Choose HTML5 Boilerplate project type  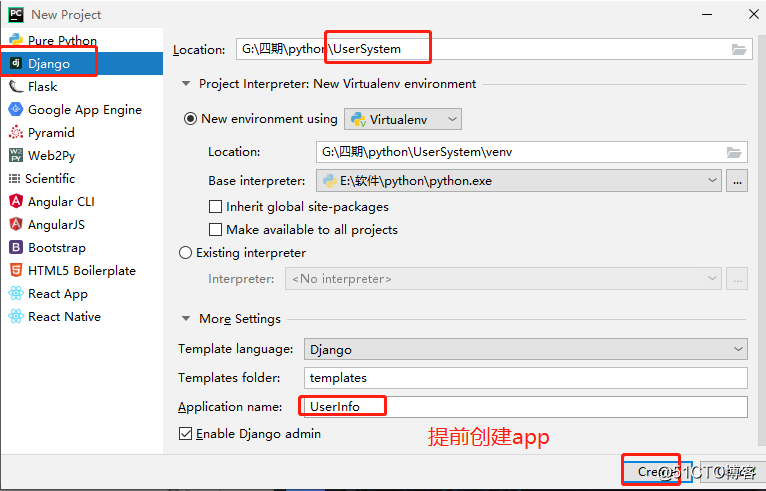coord(82,270)
